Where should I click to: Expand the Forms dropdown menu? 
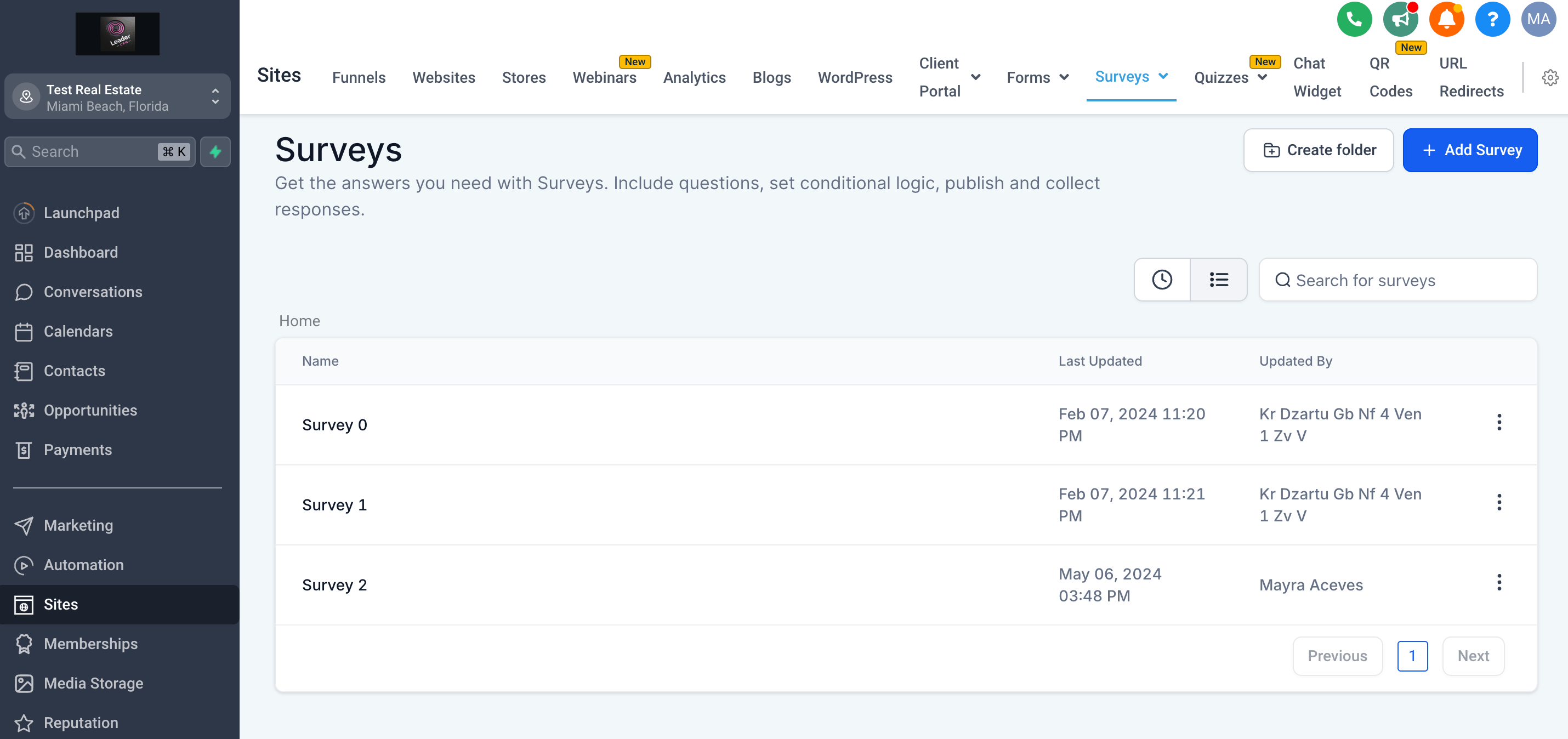[x=1037, y=77]
